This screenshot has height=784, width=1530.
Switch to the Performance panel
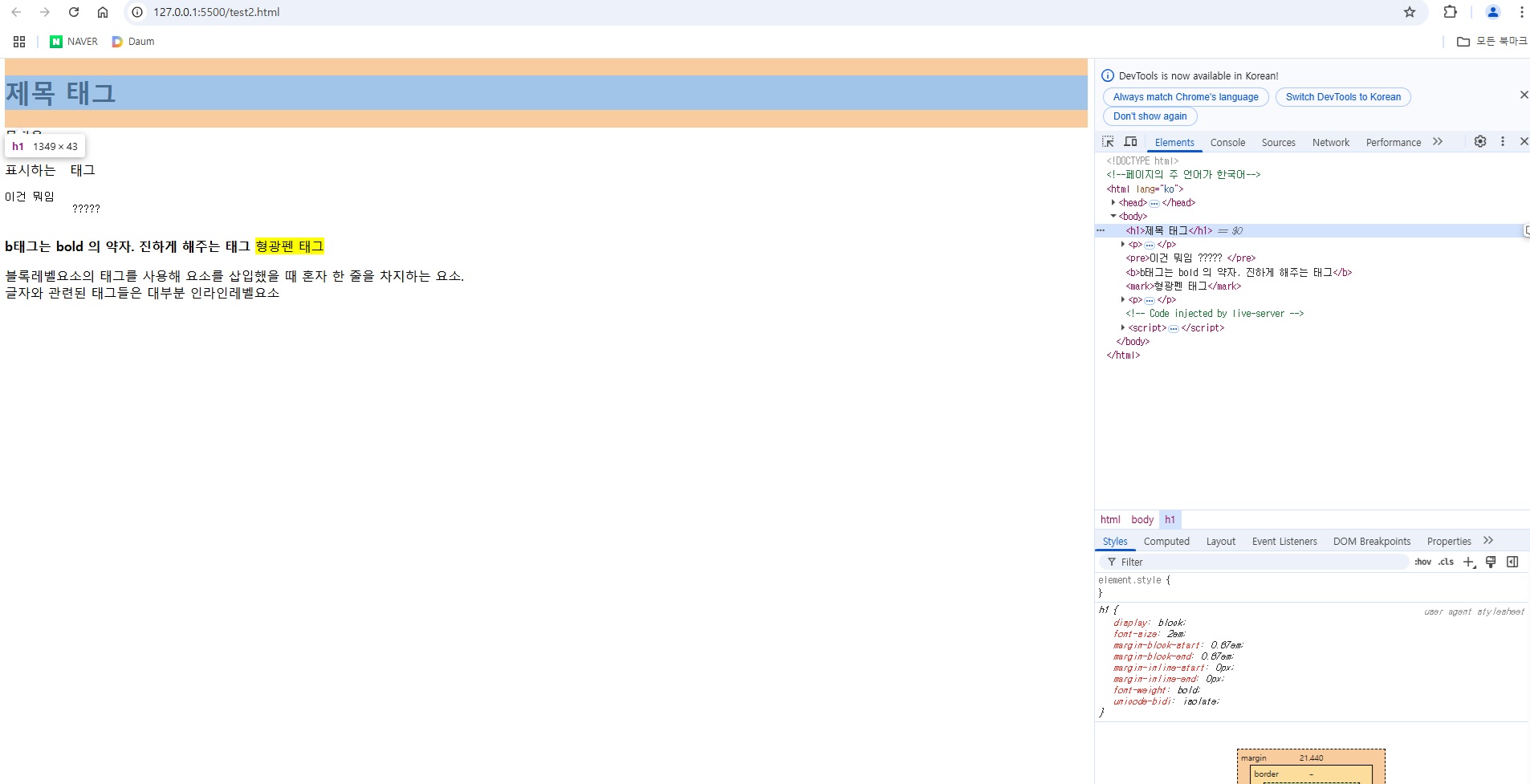pos(1394,143)
